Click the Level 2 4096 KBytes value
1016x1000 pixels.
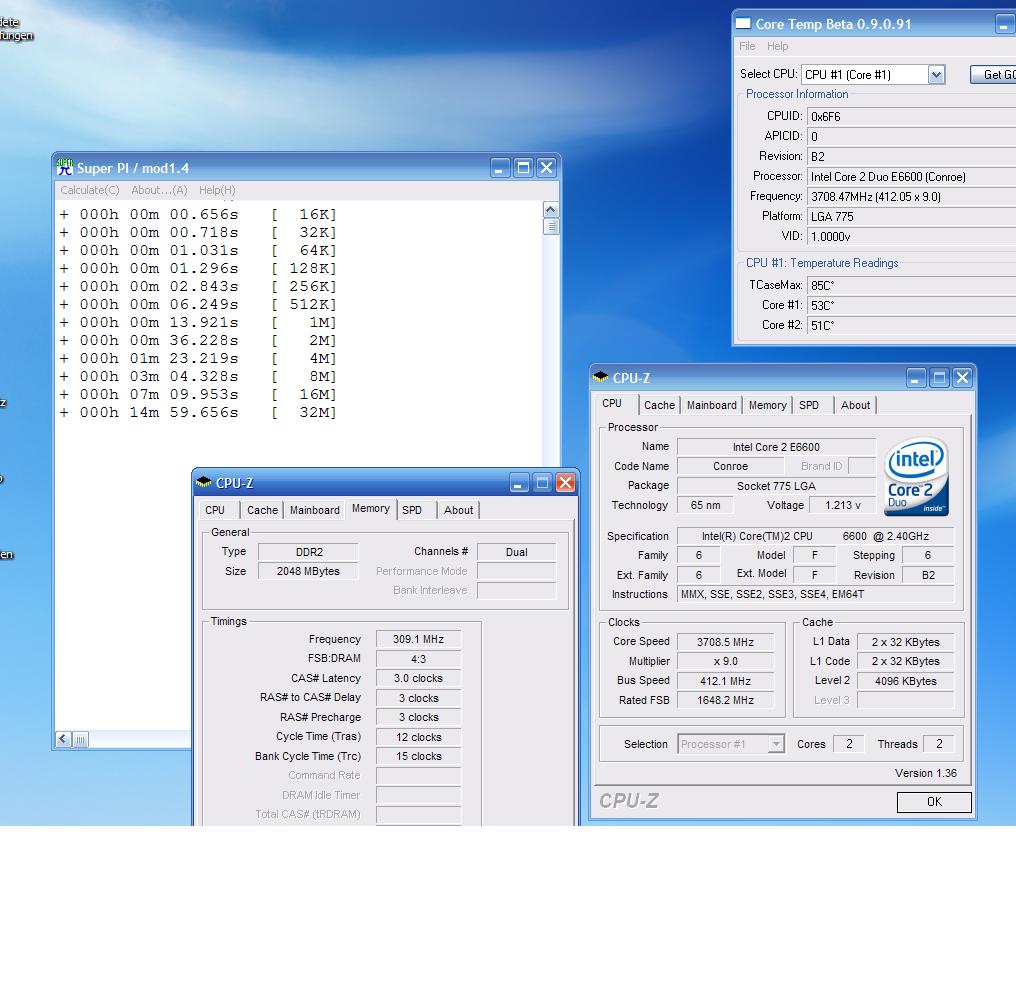[905, 680]
